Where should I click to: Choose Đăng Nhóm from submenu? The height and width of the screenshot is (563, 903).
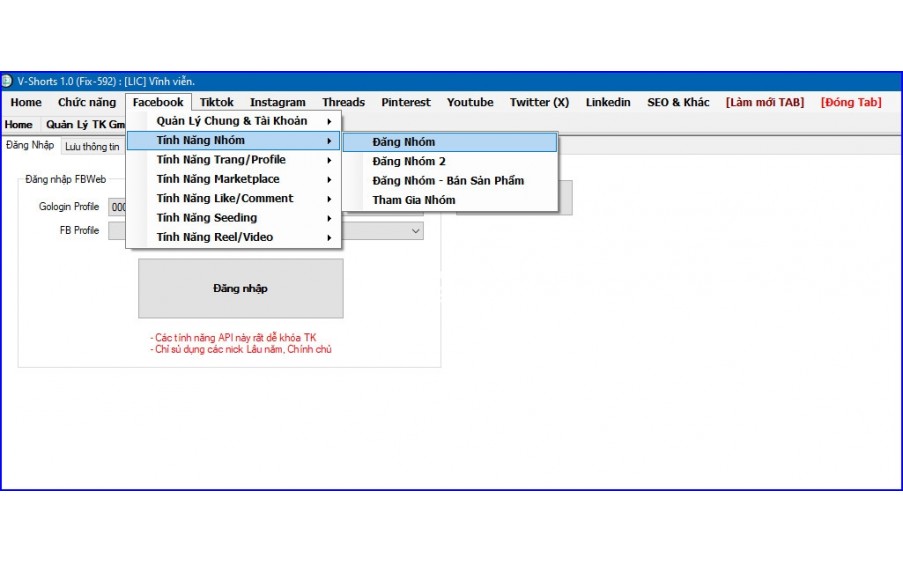pos(450,142)
